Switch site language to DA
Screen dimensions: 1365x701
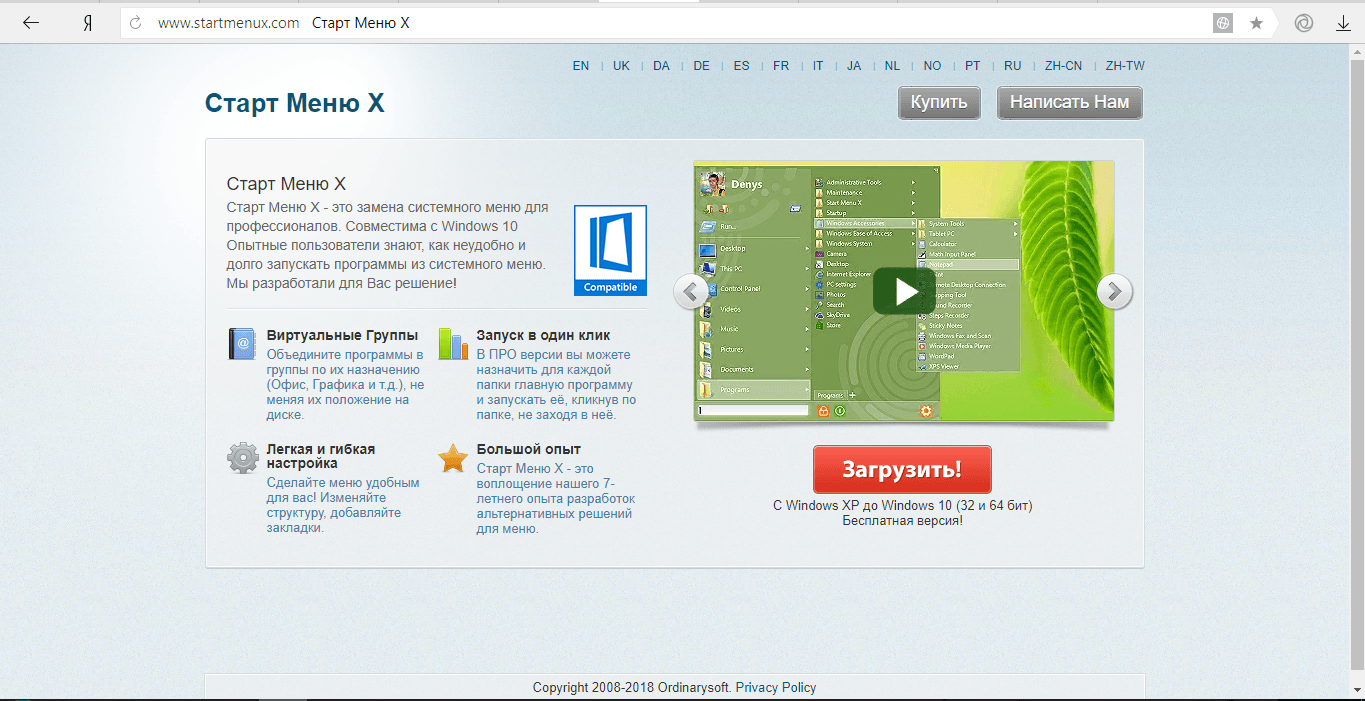coord(661,66)
